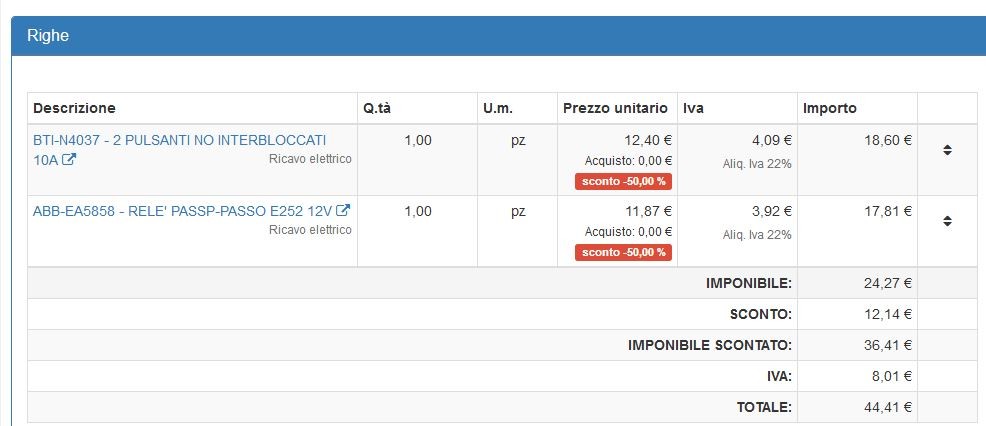The image size is (986, 426).
Task: Click the IMPONIBILE SCONTATO value 36,41 €
Action: (887, 345)
